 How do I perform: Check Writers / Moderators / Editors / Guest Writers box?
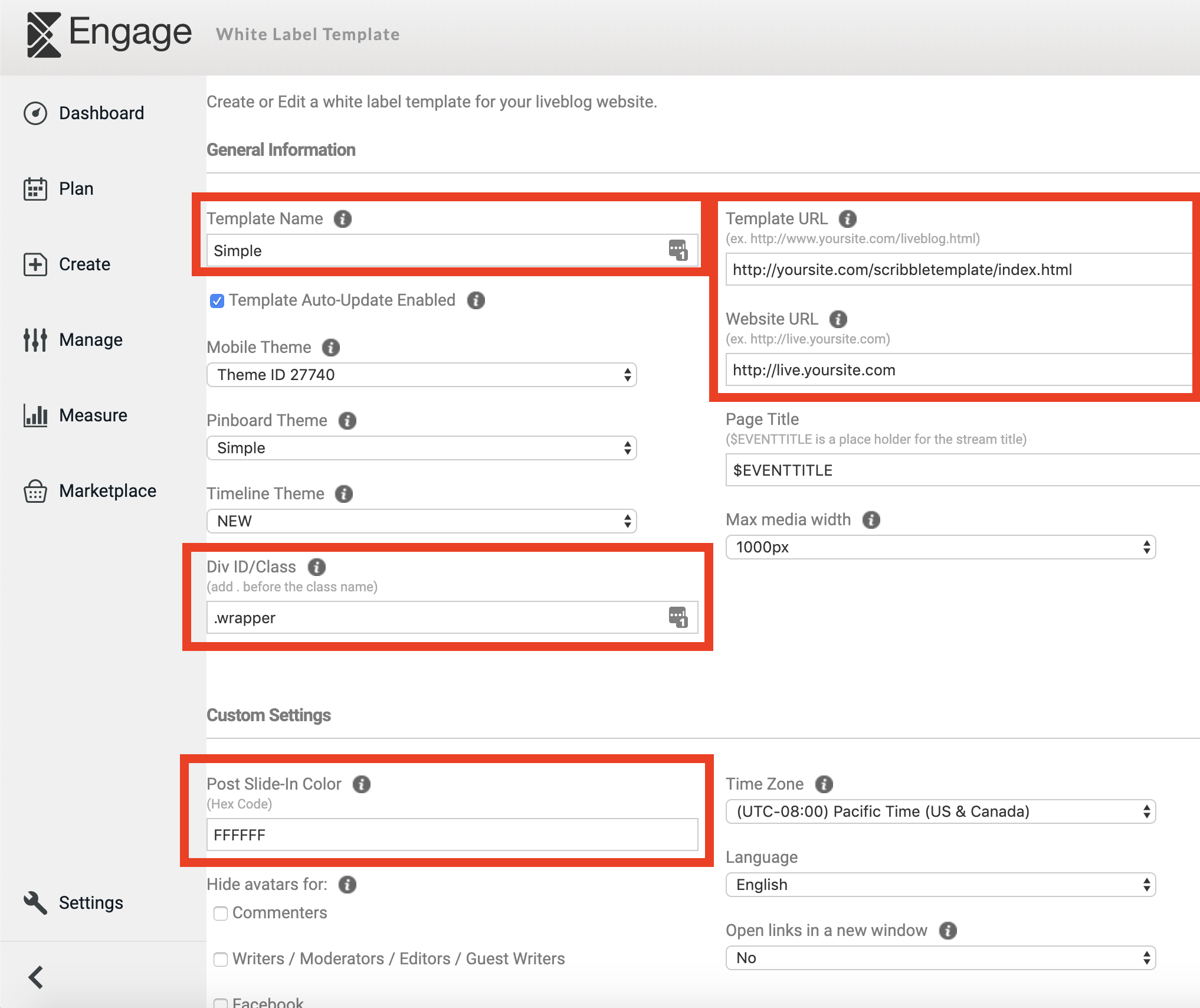click(x=221, y=960)
